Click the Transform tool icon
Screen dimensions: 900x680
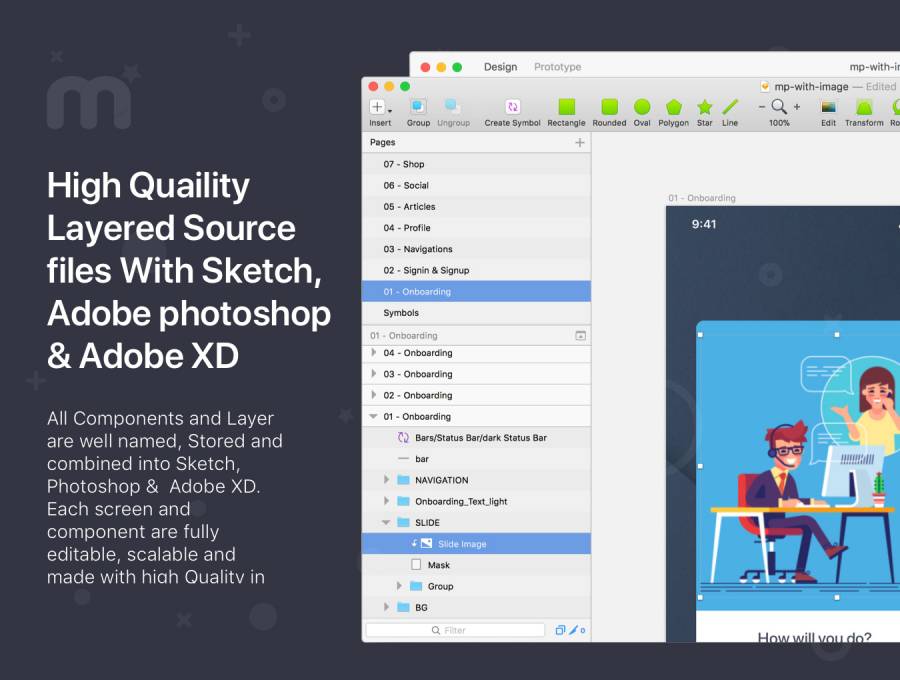tap(863, 107)
